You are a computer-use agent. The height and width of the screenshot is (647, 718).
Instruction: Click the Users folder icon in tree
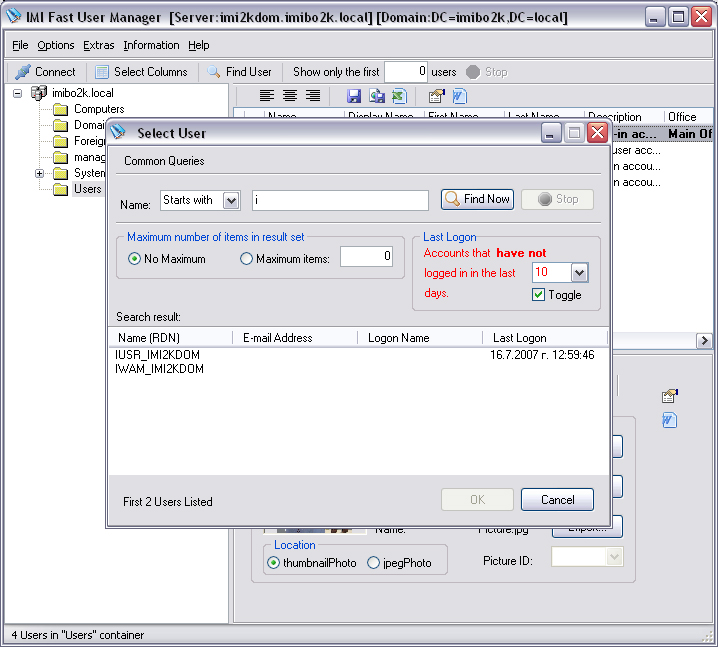point(60,189)
